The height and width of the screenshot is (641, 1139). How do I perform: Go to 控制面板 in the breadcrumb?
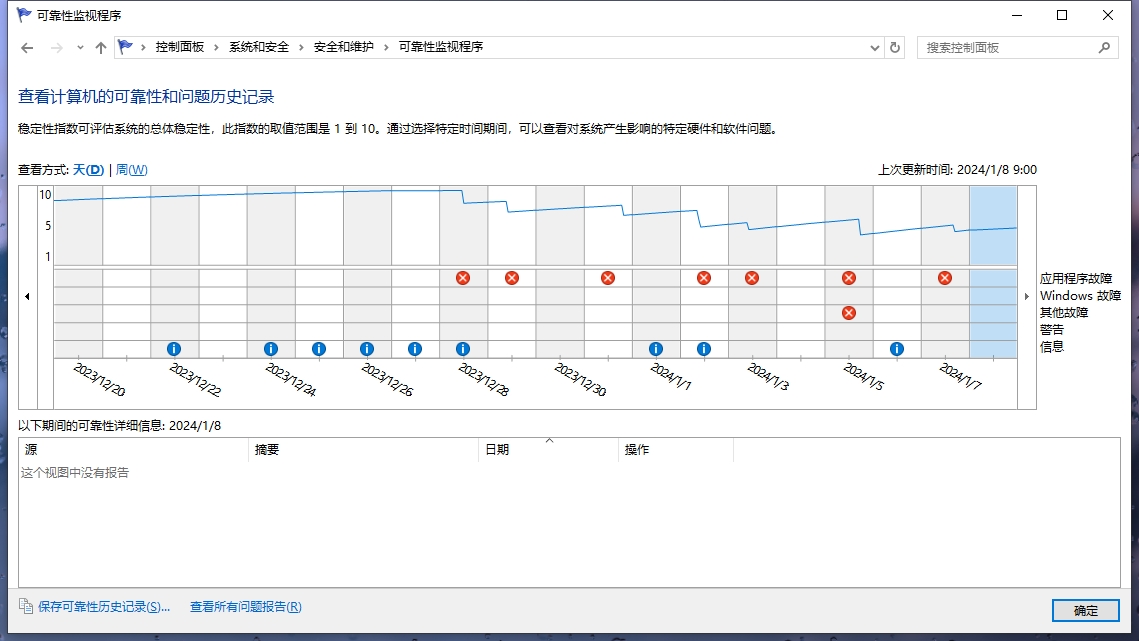180,47
